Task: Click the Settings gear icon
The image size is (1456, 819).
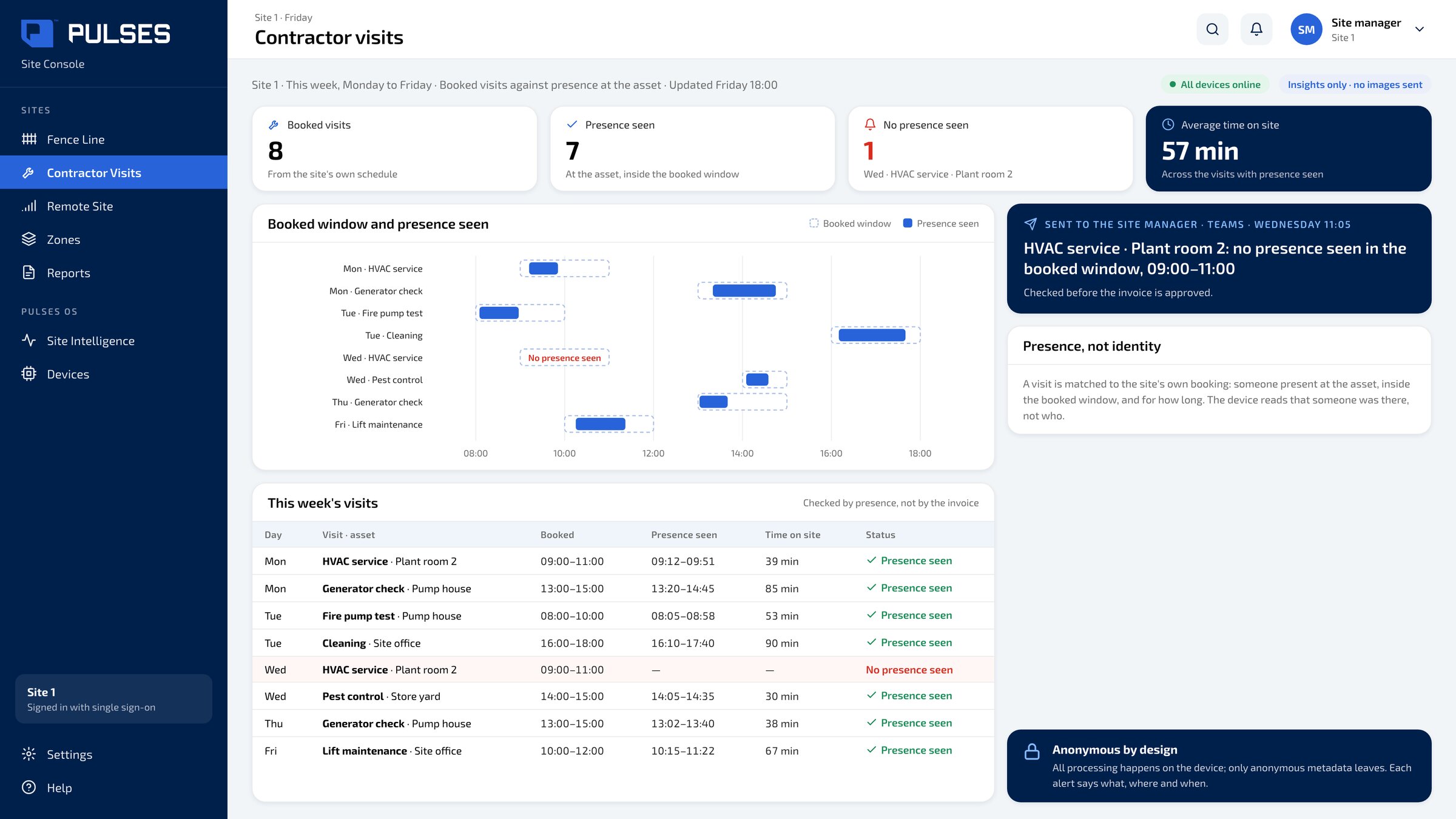Action: pyautogui.click(x=29, y=754)
